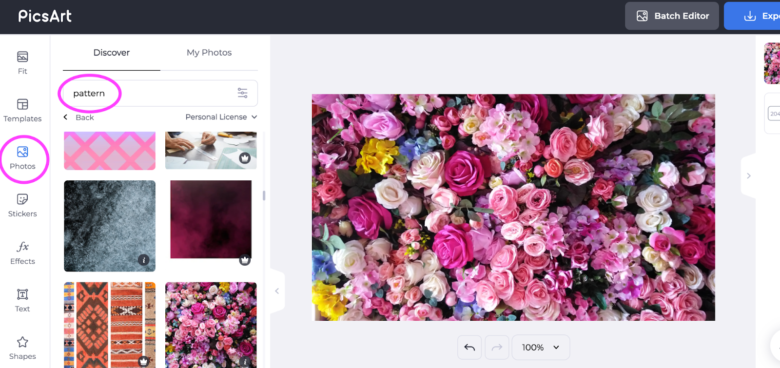Open the Stickers panel
Viewport: 780px width, 368px height.
pyautogui.click(x=22, y=205)
